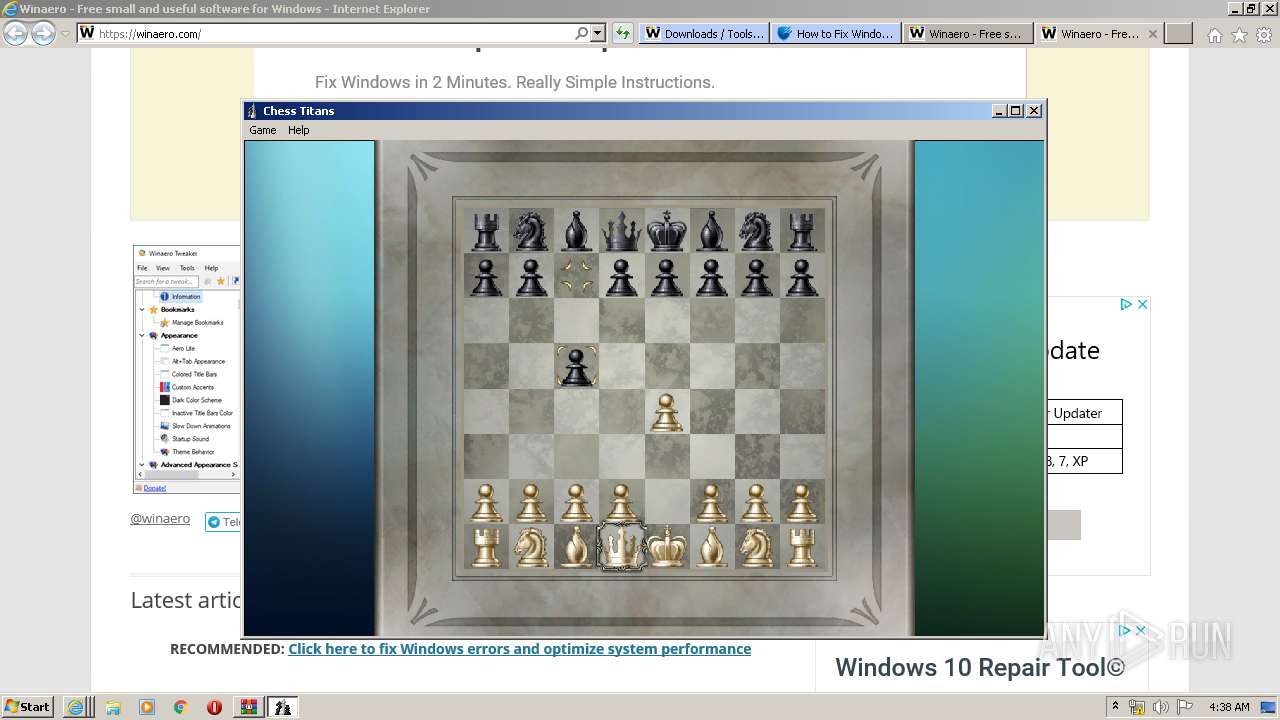Select black bishop beside the black king

(x=712, y=231)
